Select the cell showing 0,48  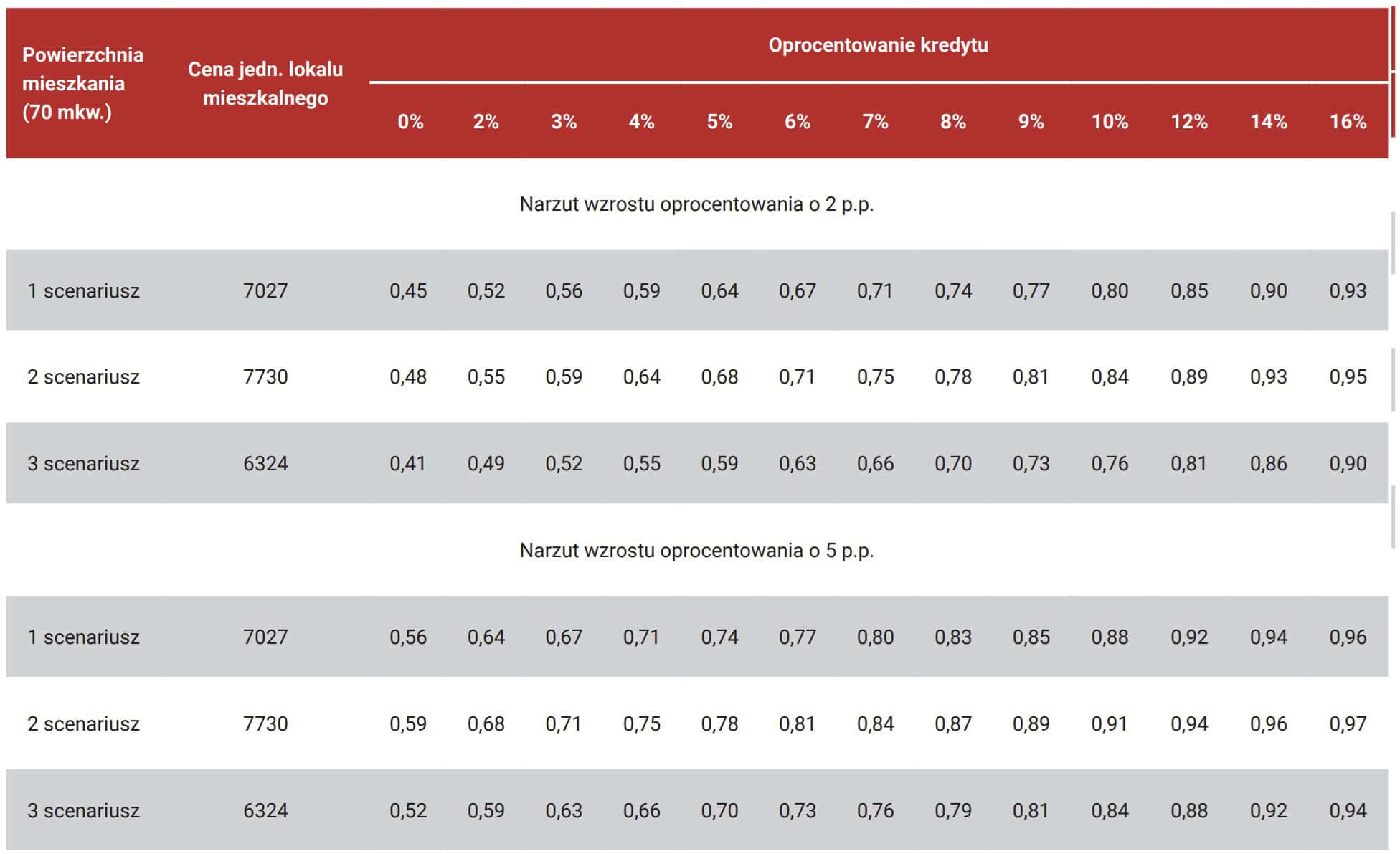[408, 377]
